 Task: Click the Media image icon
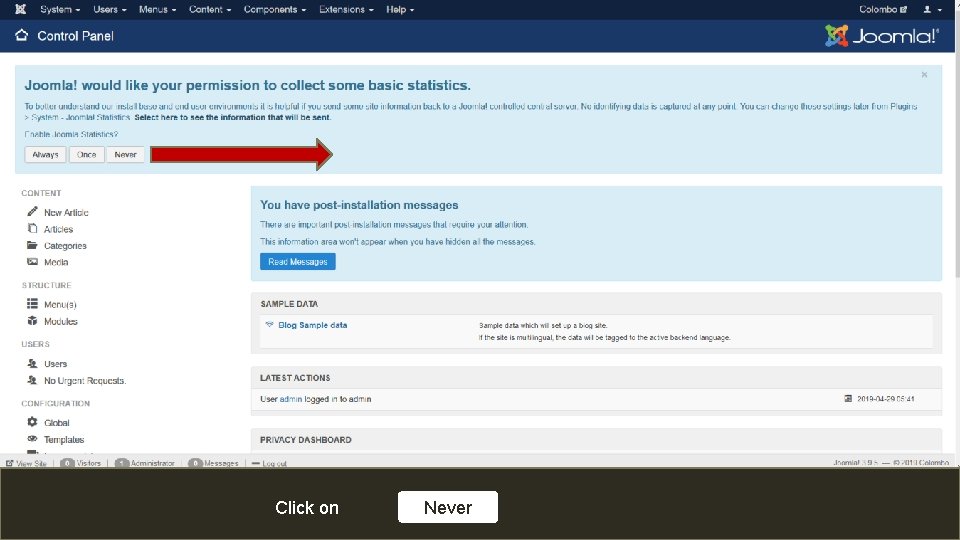tap(32, 261)
